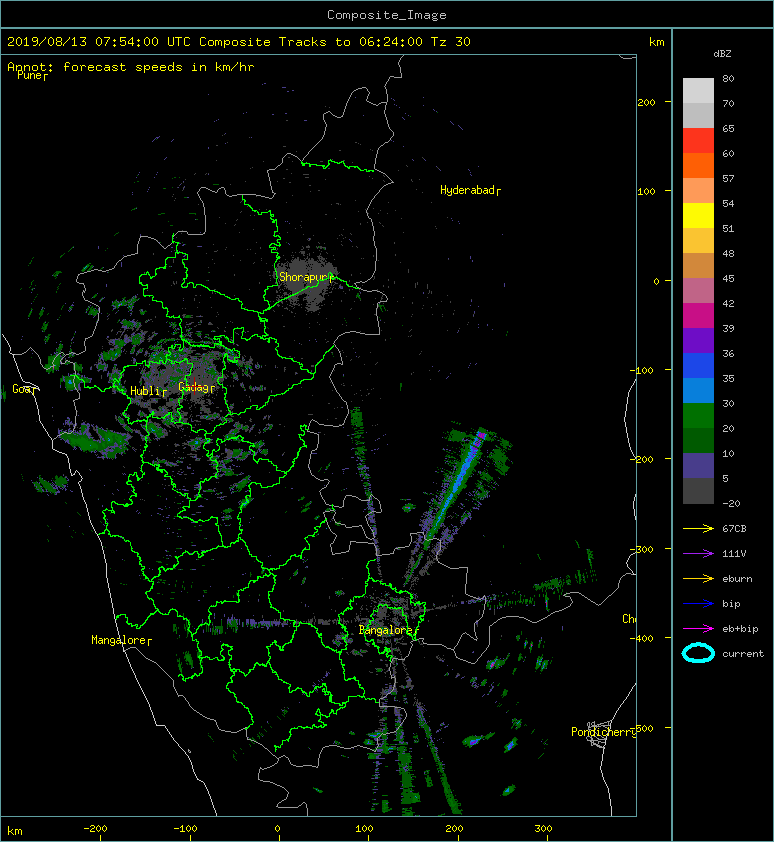Viewport: 774px width, 842px height.
Task: Click the magenta eb+bip arrow symbol
Action: pos(698,628)
